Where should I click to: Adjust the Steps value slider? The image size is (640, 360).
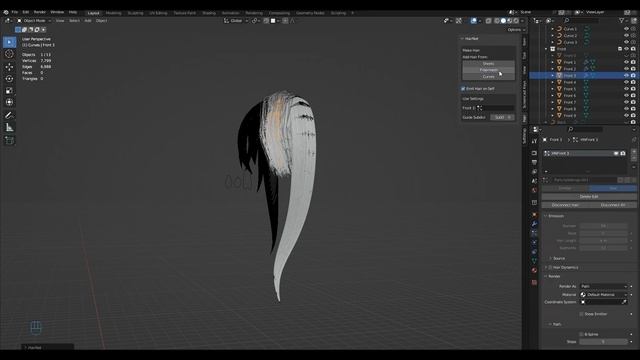[603, 342]
